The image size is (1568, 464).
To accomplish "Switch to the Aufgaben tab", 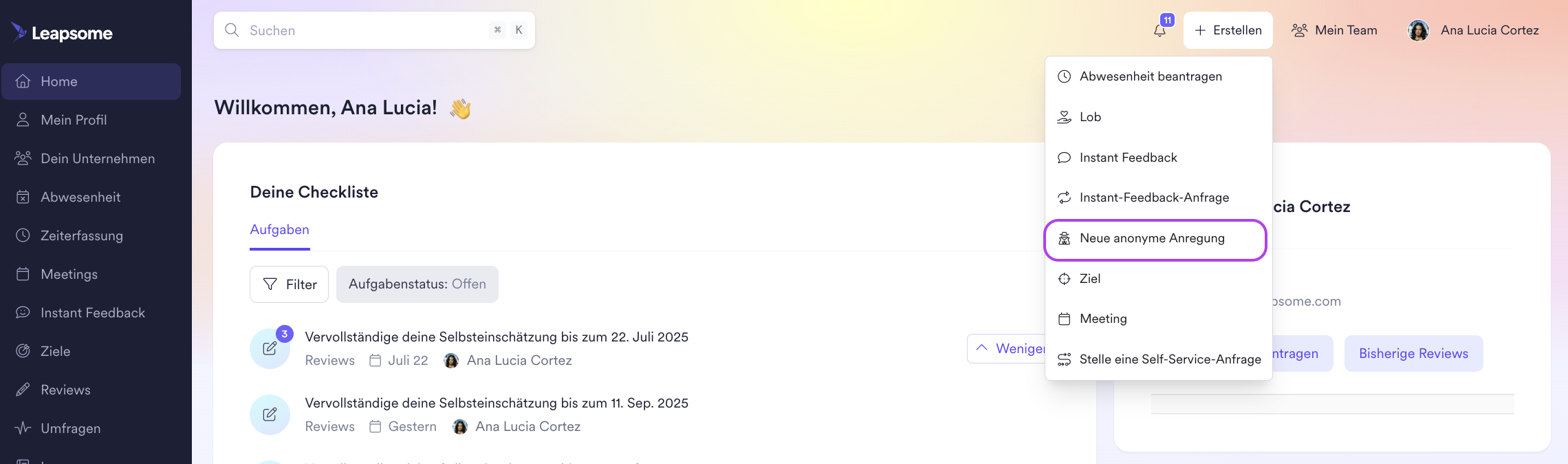I will (x=279, y=230).
